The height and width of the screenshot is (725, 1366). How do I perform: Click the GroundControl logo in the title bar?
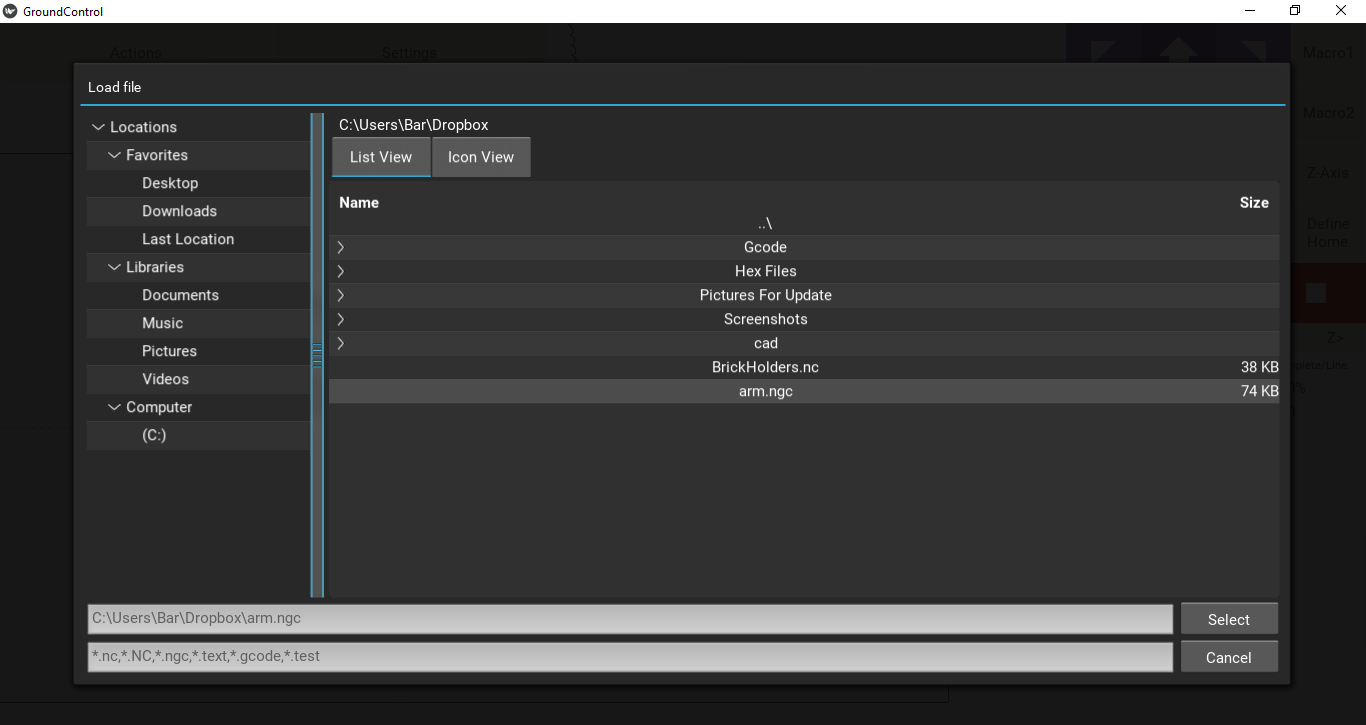9,11
